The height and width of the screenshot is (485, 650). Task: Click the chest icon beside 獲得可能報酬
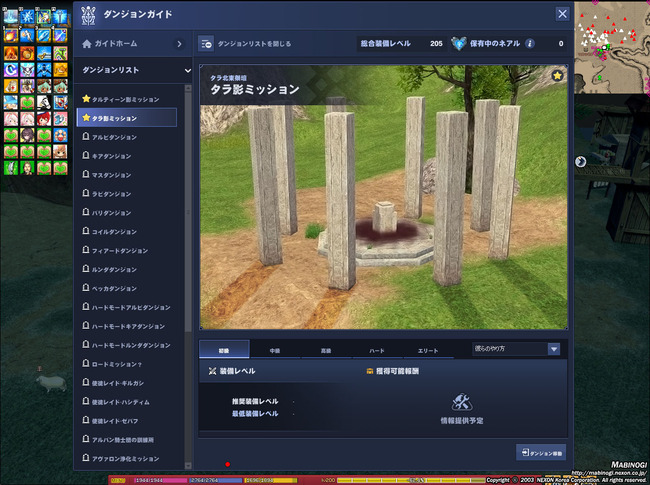click(370, 371)
